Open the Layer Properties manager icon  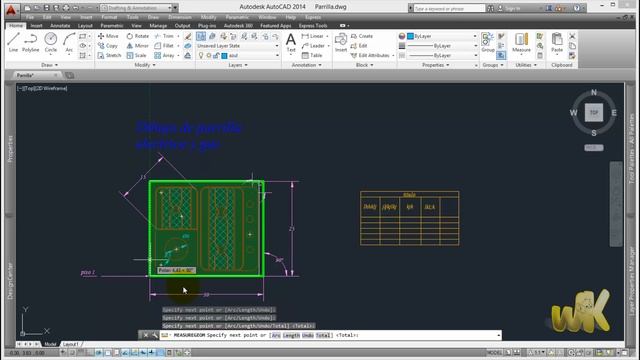point(201,36)
